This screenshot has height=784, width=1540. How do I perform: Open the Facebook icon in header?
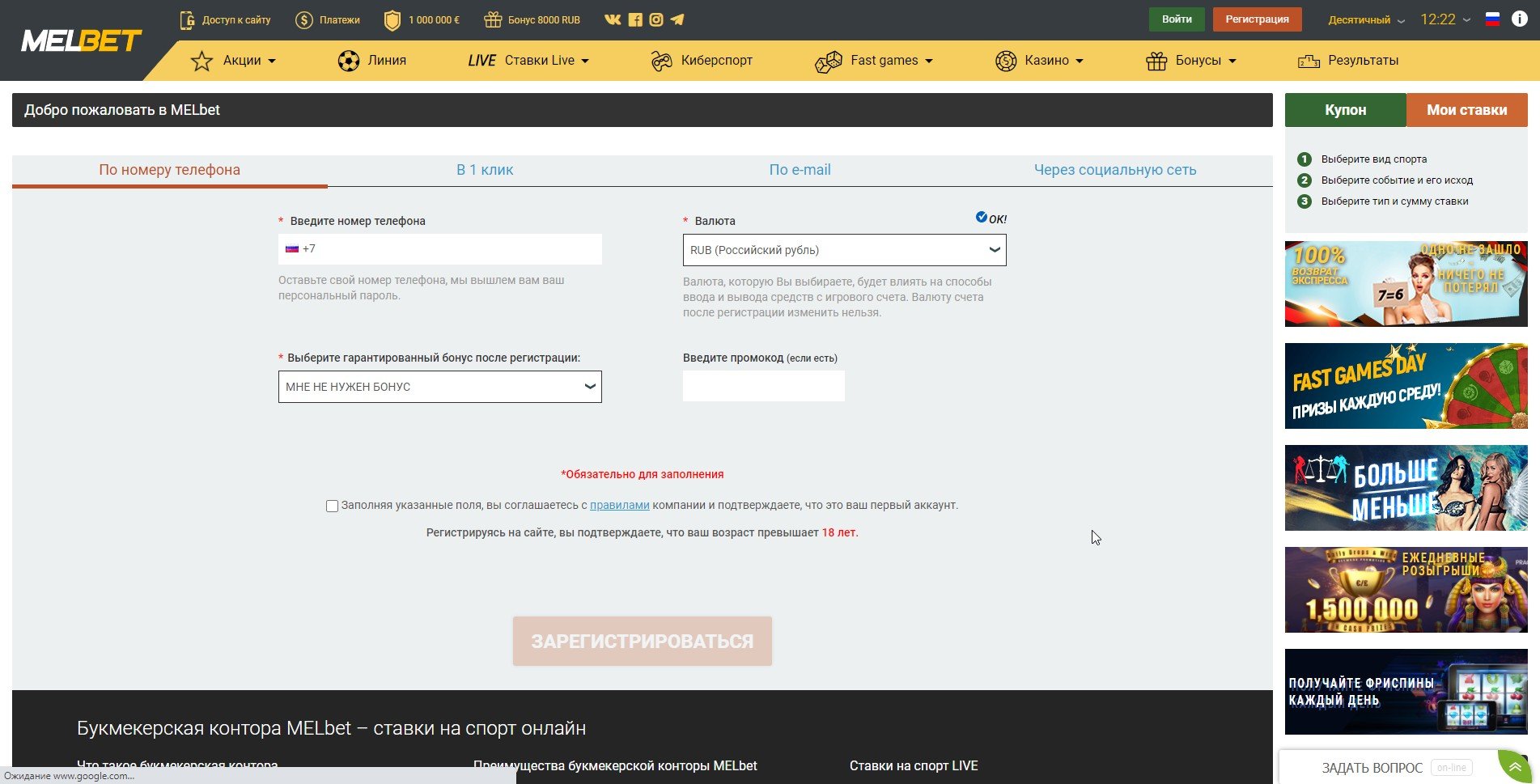pyautogui.click(x=635, y=19)
